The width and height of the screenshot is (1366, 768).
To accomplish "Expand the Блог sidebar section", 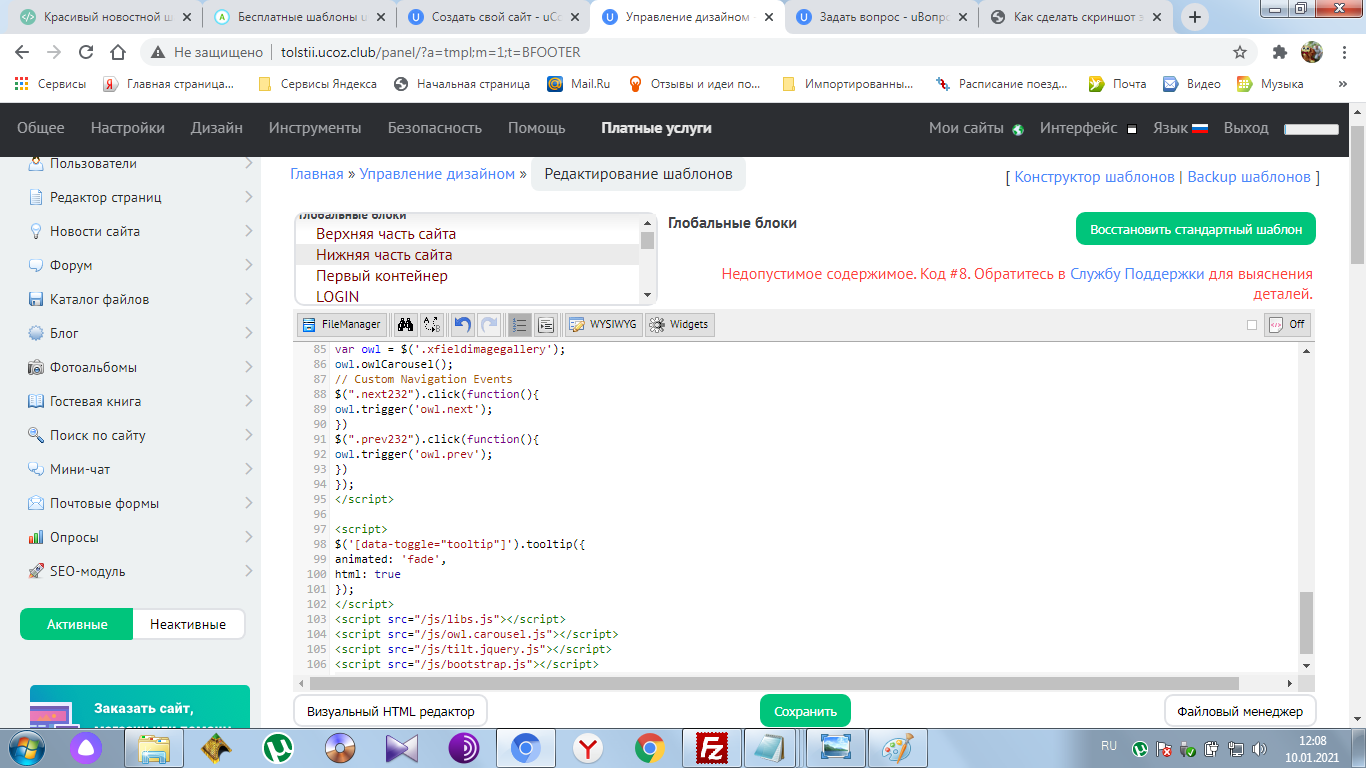I will [248, 333].
